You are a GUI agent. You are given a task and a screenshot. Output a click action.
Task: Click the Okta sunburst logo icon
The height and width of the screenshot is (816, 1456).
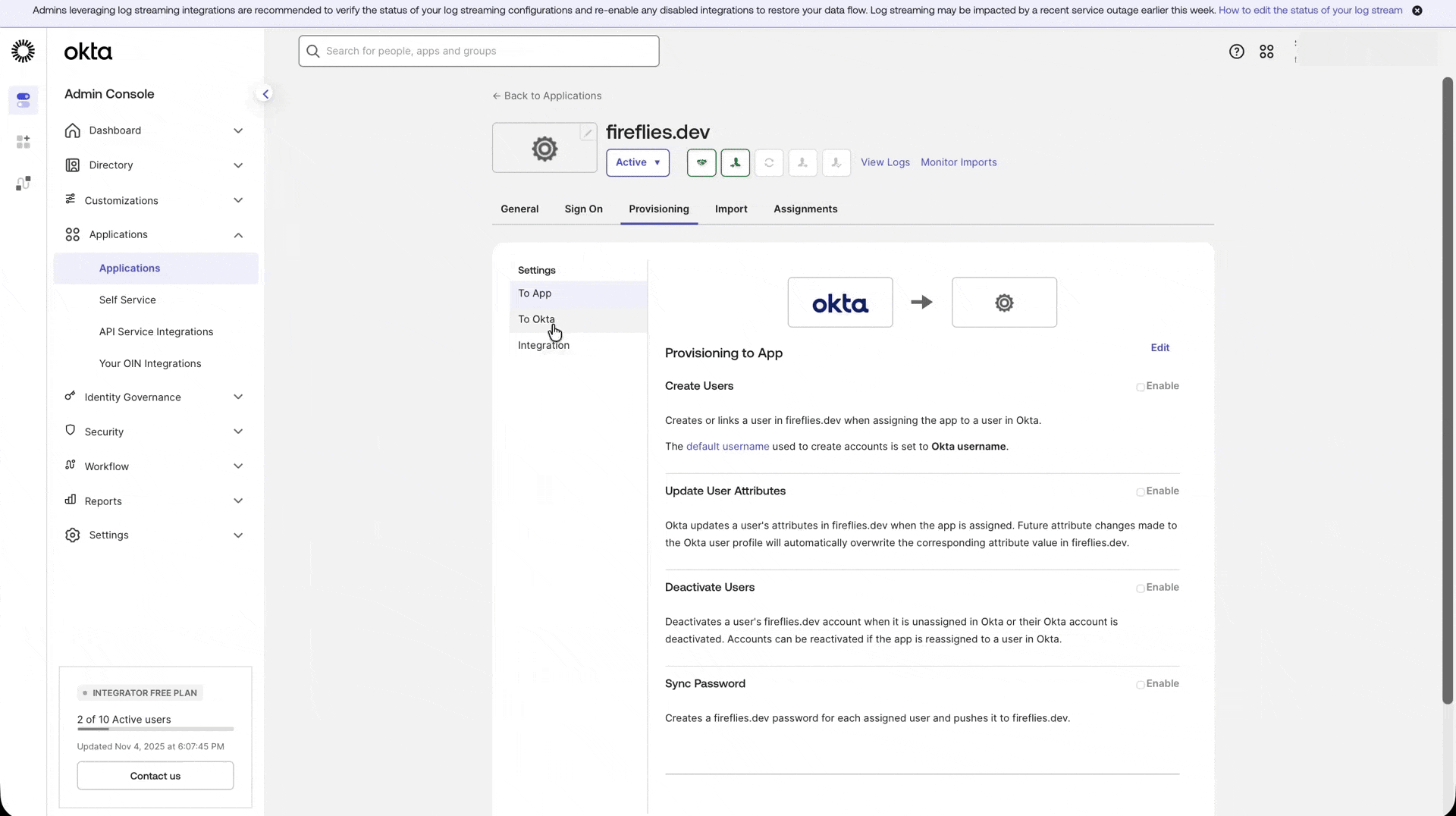[x=23, y=51]
